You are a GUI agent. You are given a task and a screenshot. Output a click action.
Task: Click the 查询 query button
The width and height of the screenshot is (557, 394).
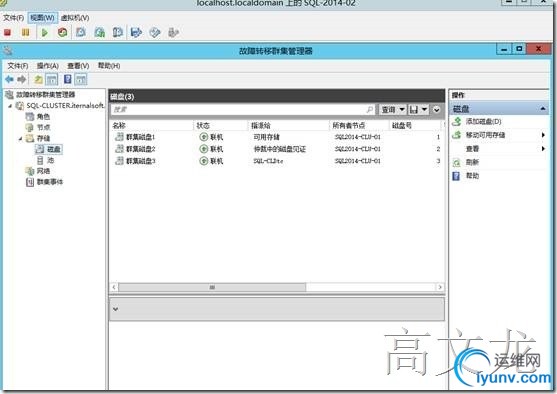[x=388, y=110]
